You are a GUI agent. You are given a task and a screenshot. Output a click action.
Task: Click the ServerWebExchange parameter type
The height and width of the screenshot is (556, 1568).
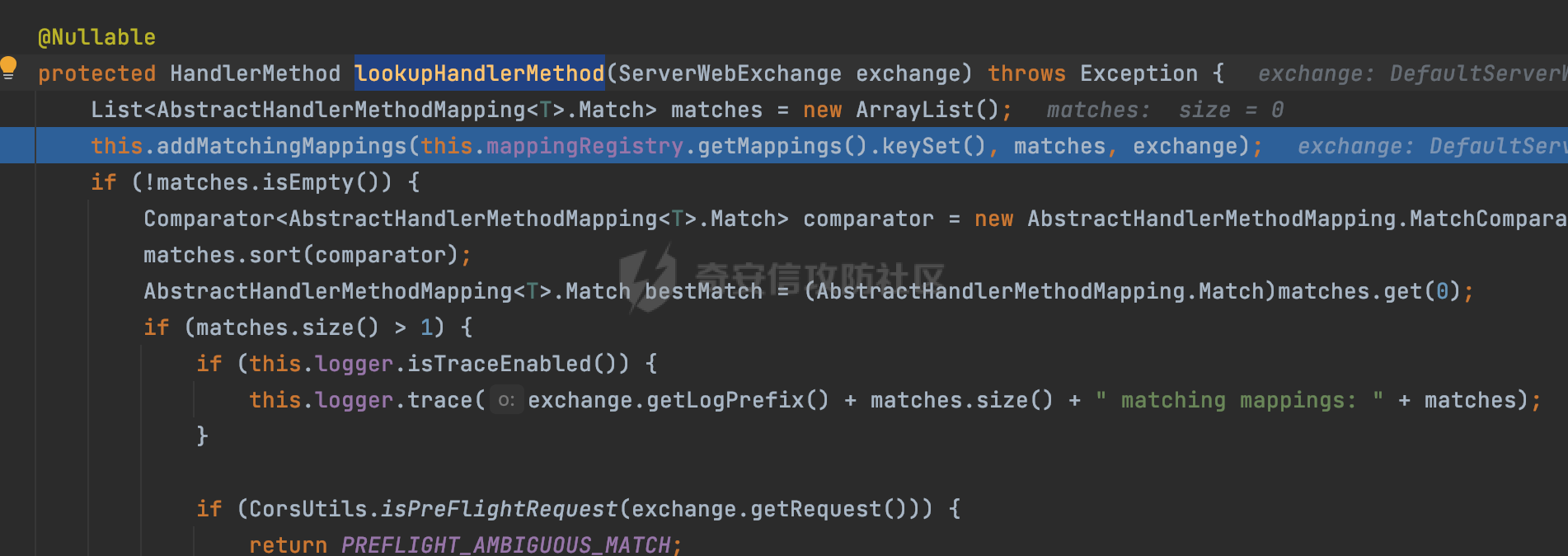pos(730,73)
